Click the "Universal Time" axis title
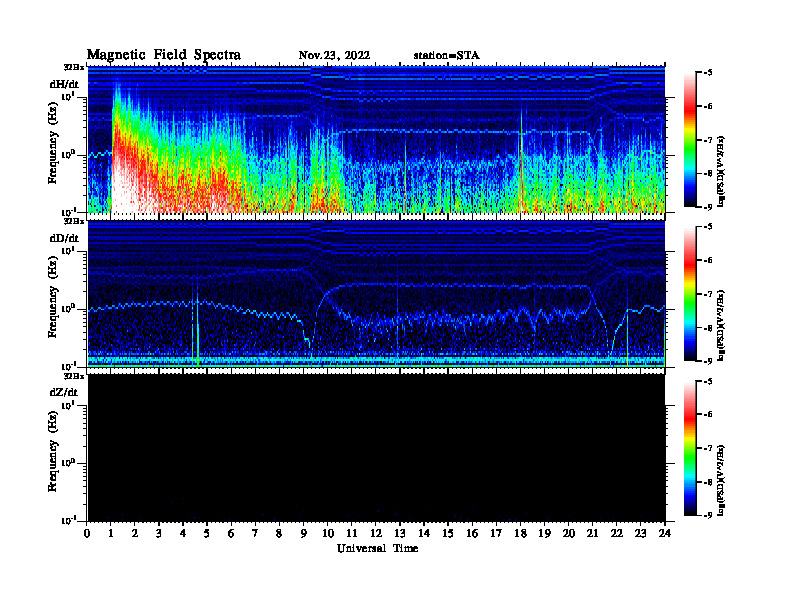Viewport: 792px width, 612px height. click(378, 548)
